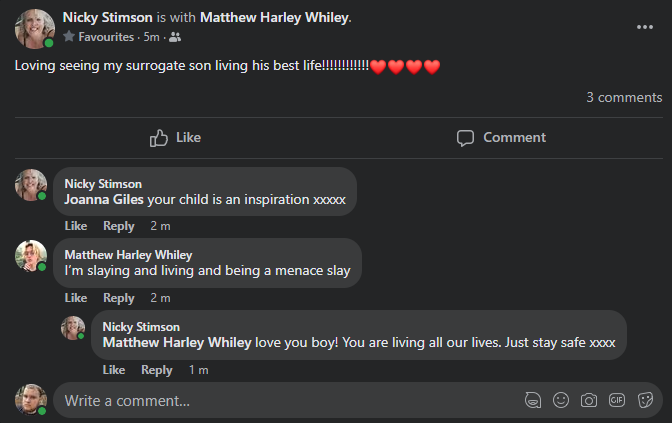Click the audience friends icon beside 5m
Viewport: 672px width, 423px height.
pos(176,37)
